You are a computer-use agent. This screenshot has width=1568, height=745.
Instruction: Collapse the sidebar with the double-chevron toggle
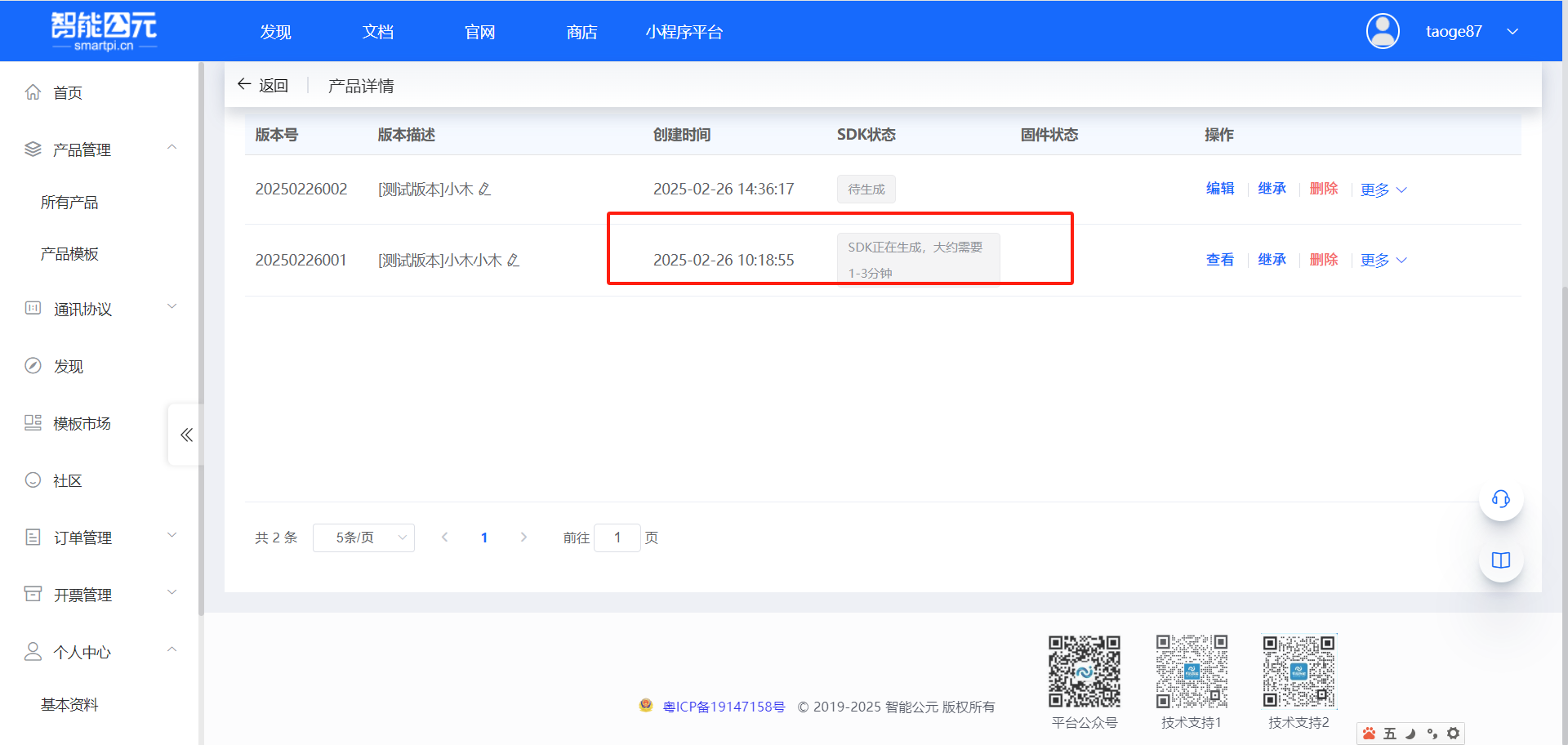[185, 435]
